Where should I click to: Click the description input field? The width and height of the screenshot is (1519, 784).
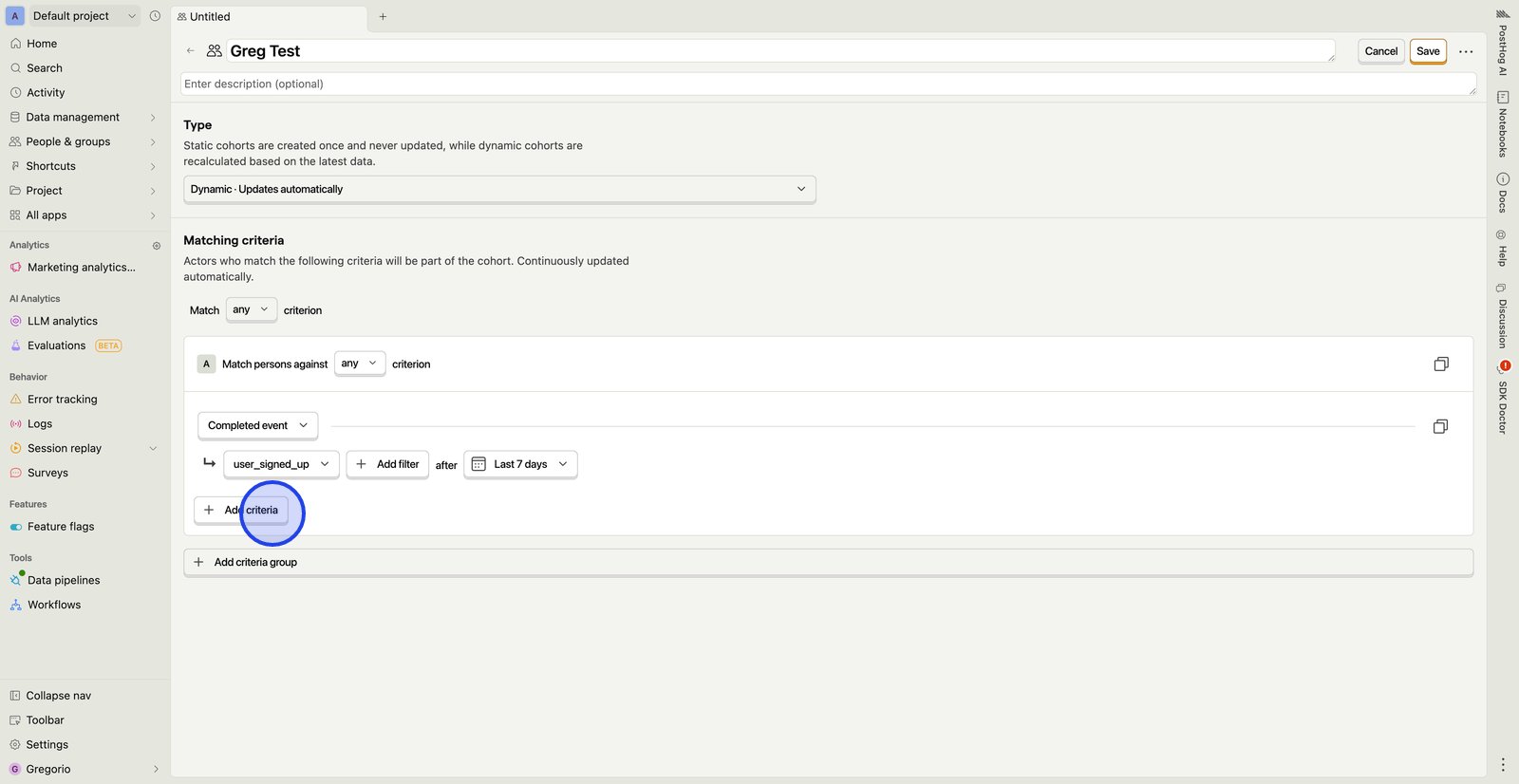pos(826,84)
